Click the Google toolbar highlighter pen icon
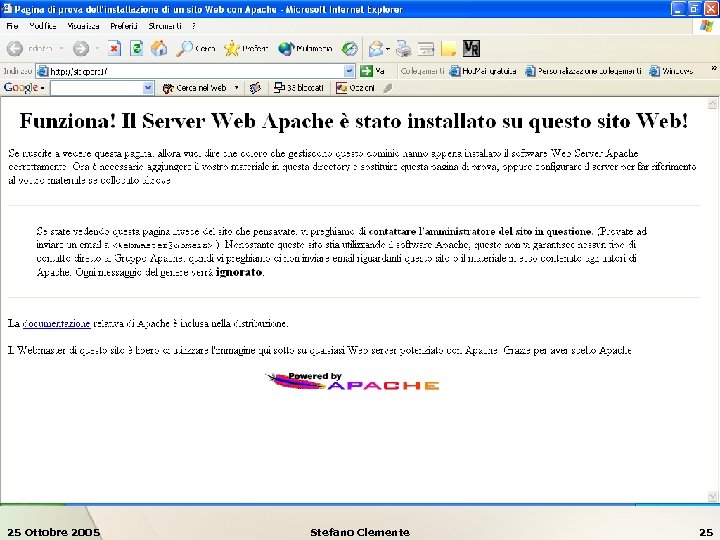 (388, 88)
